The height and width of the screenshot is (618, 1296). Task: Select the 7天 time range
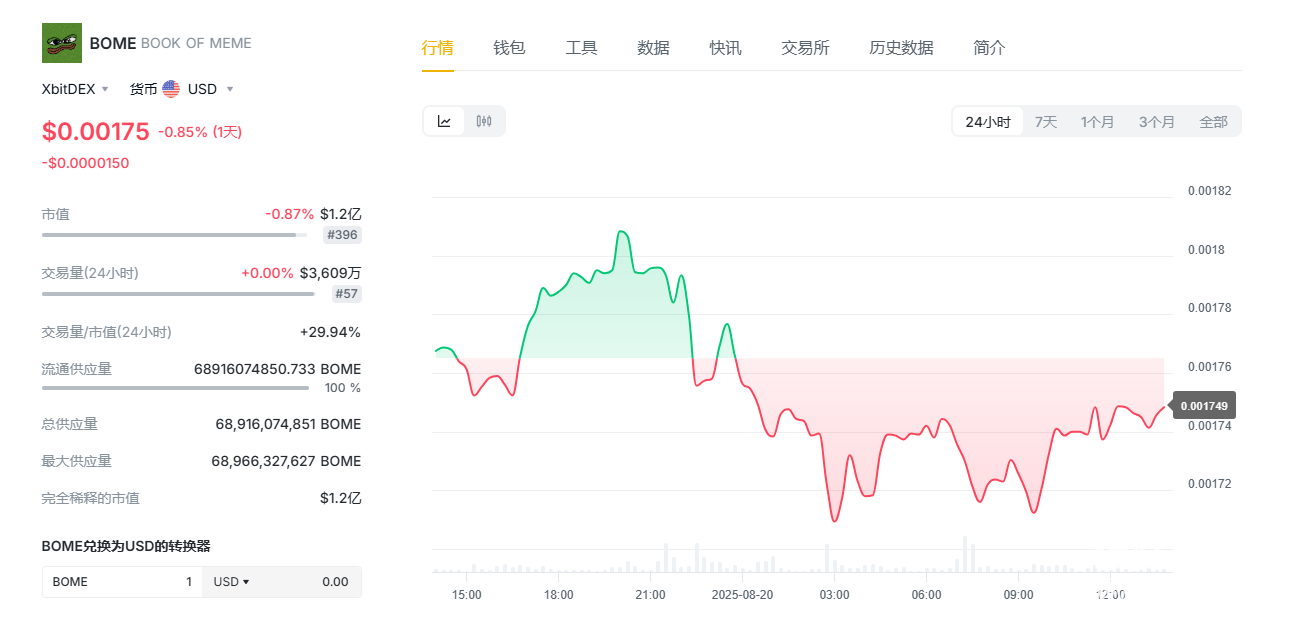1045,122
